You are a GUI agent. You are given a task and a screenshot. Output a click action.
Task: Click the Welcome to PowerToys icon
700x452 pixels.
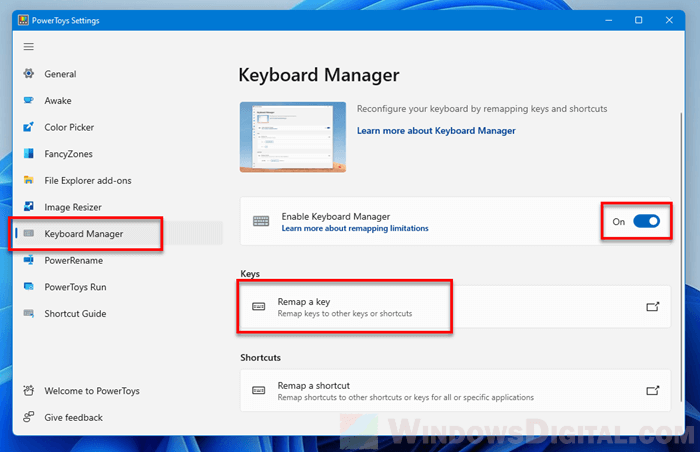(29, 391)
